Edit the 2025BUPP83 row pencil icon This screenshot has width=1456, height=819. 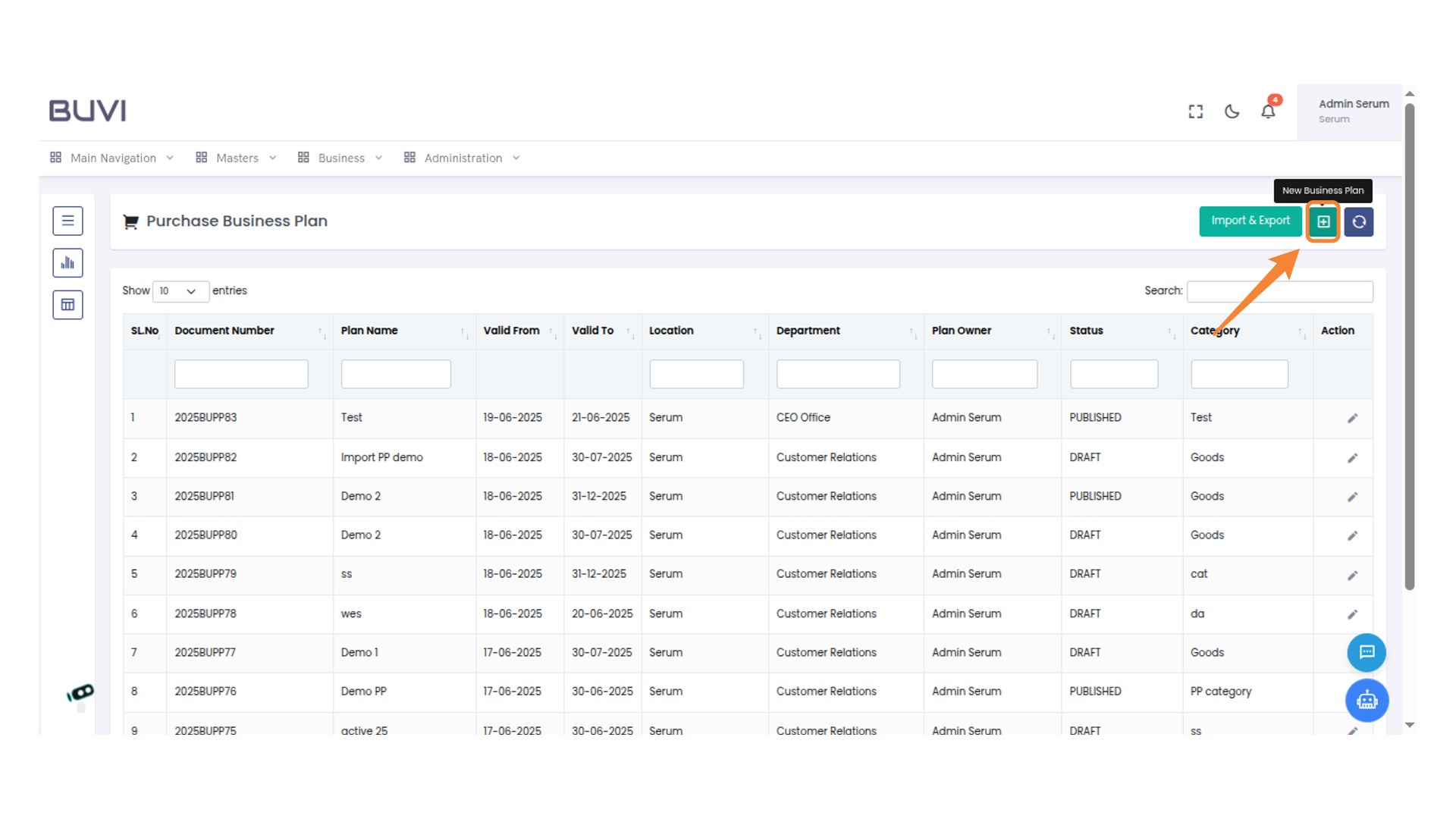(x=1352, y=419)
